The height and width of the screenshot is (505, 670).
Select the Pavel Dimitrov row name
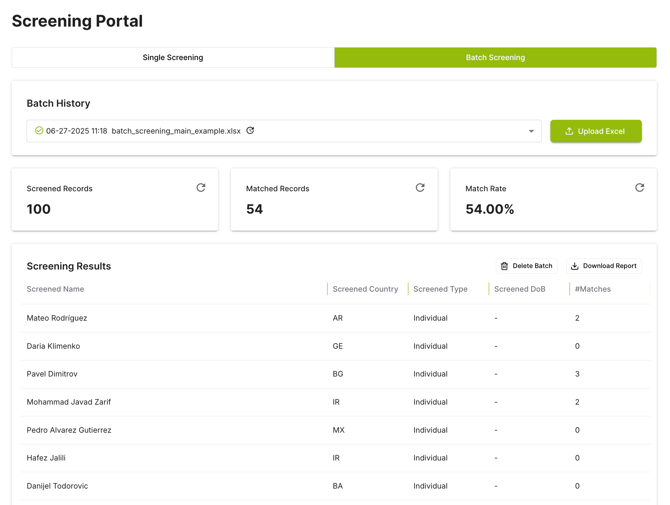(52, 374)
